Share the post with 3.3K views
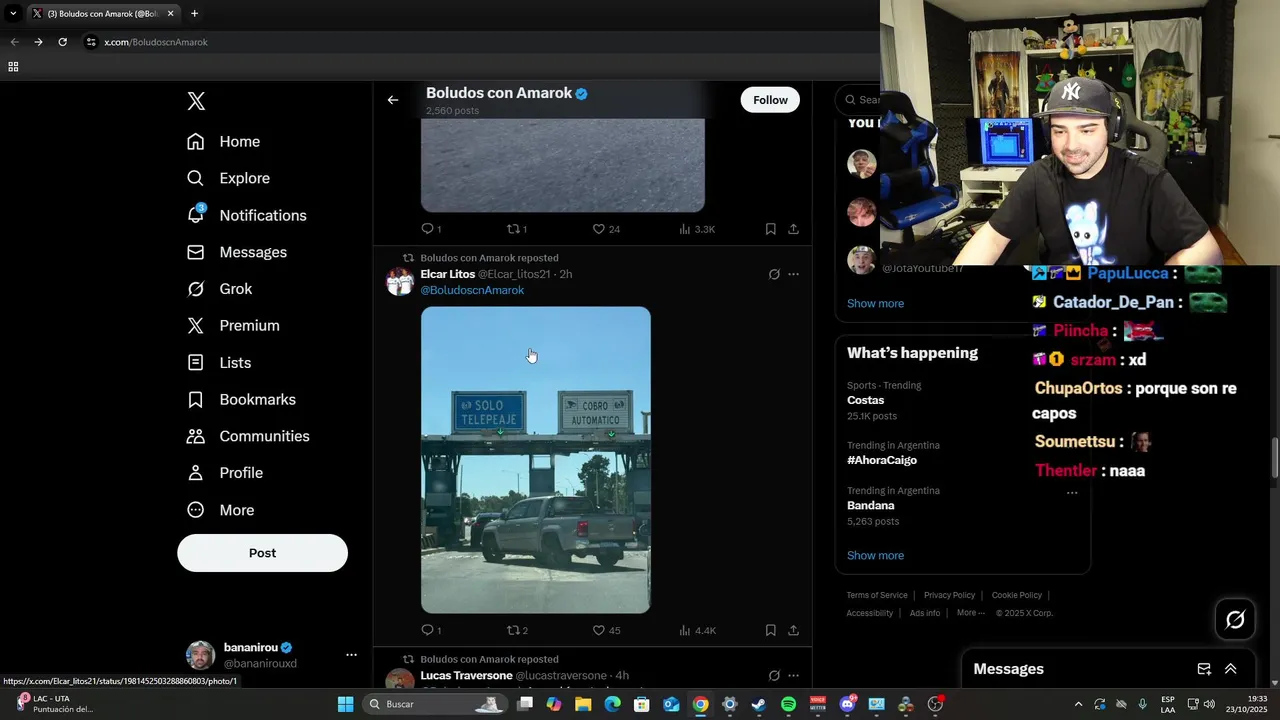Screen dimensions: 1280x720 pos(793,229)
